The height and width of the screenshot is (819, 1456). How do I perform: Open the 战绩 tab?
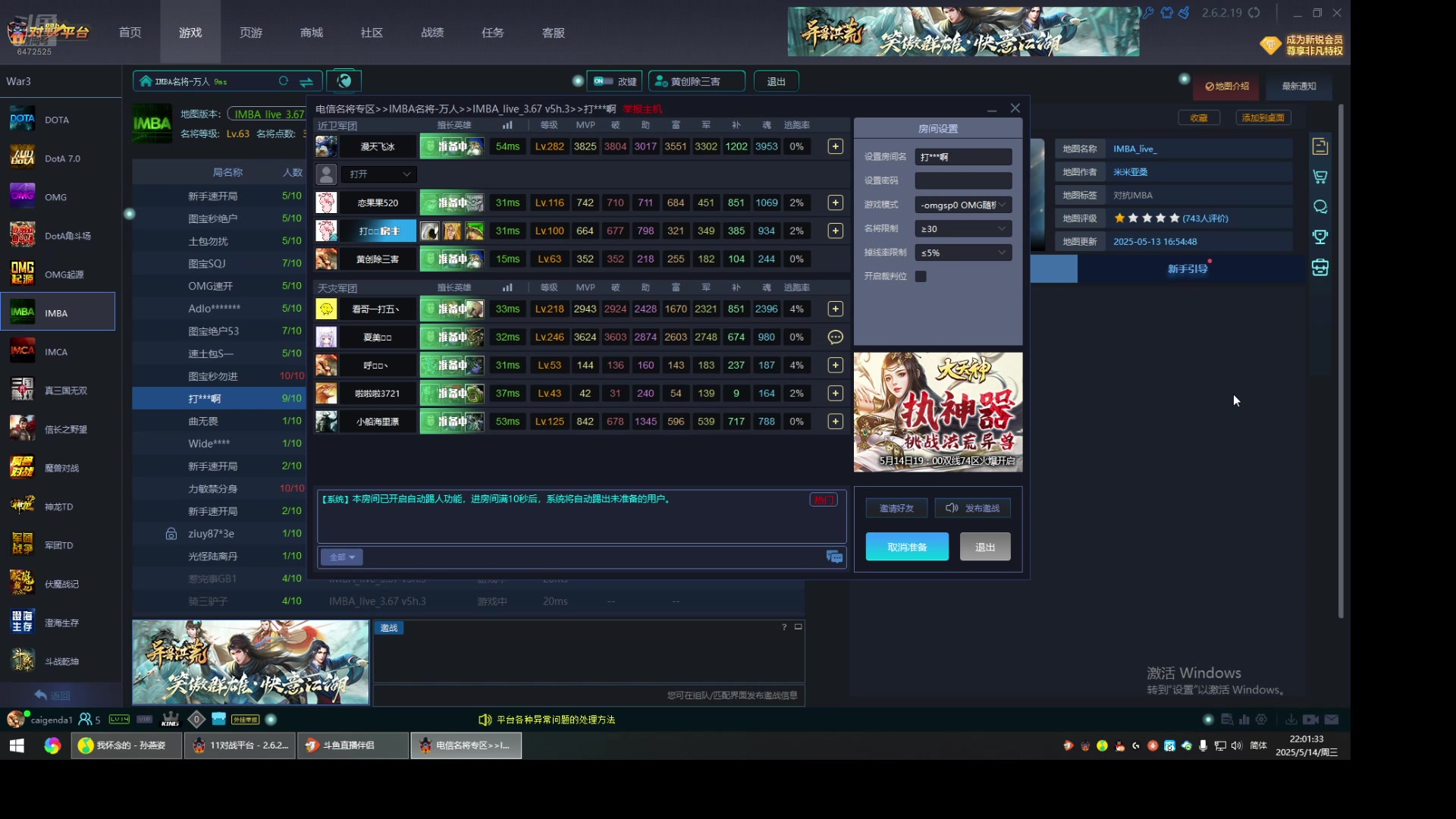click(x=432, y=33)
